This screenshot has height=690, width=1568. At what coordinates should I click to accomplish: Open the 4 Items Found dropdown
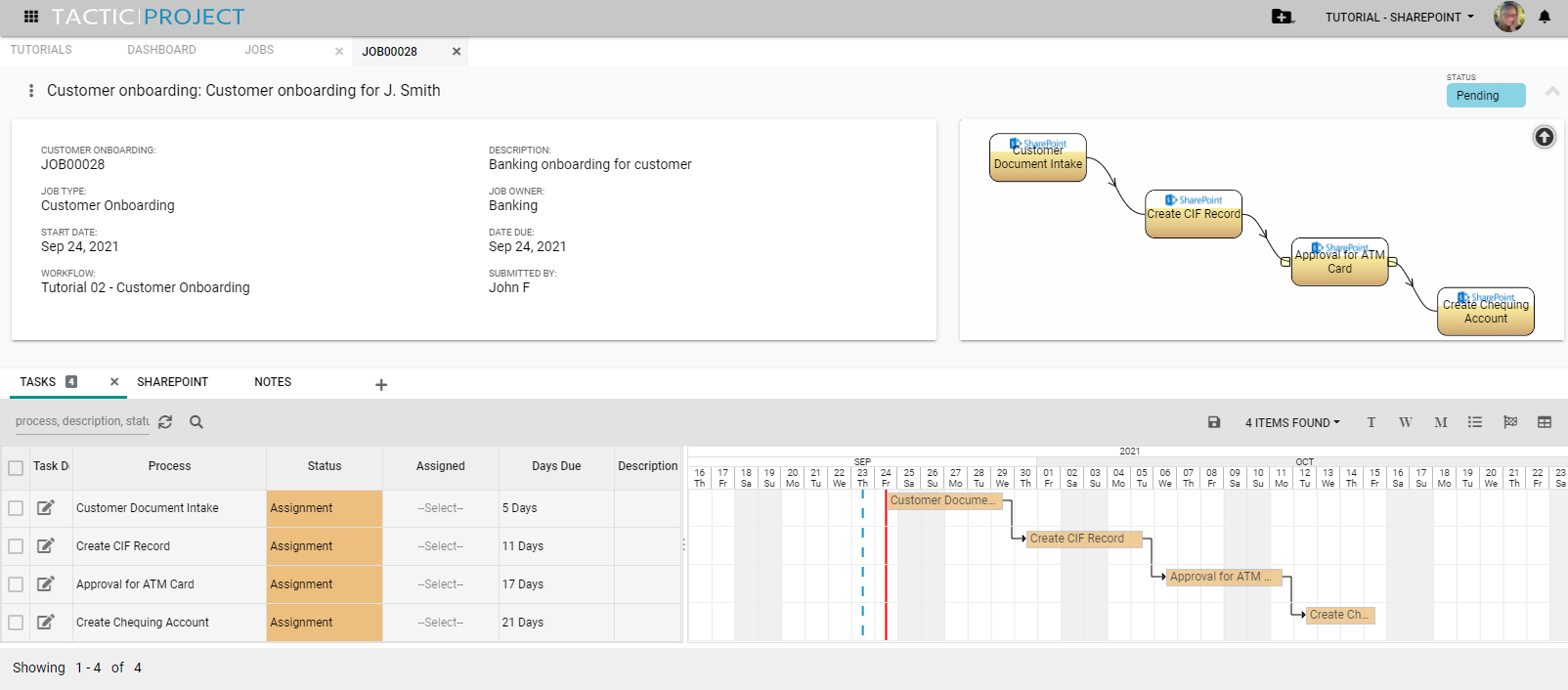point(1292,422)
